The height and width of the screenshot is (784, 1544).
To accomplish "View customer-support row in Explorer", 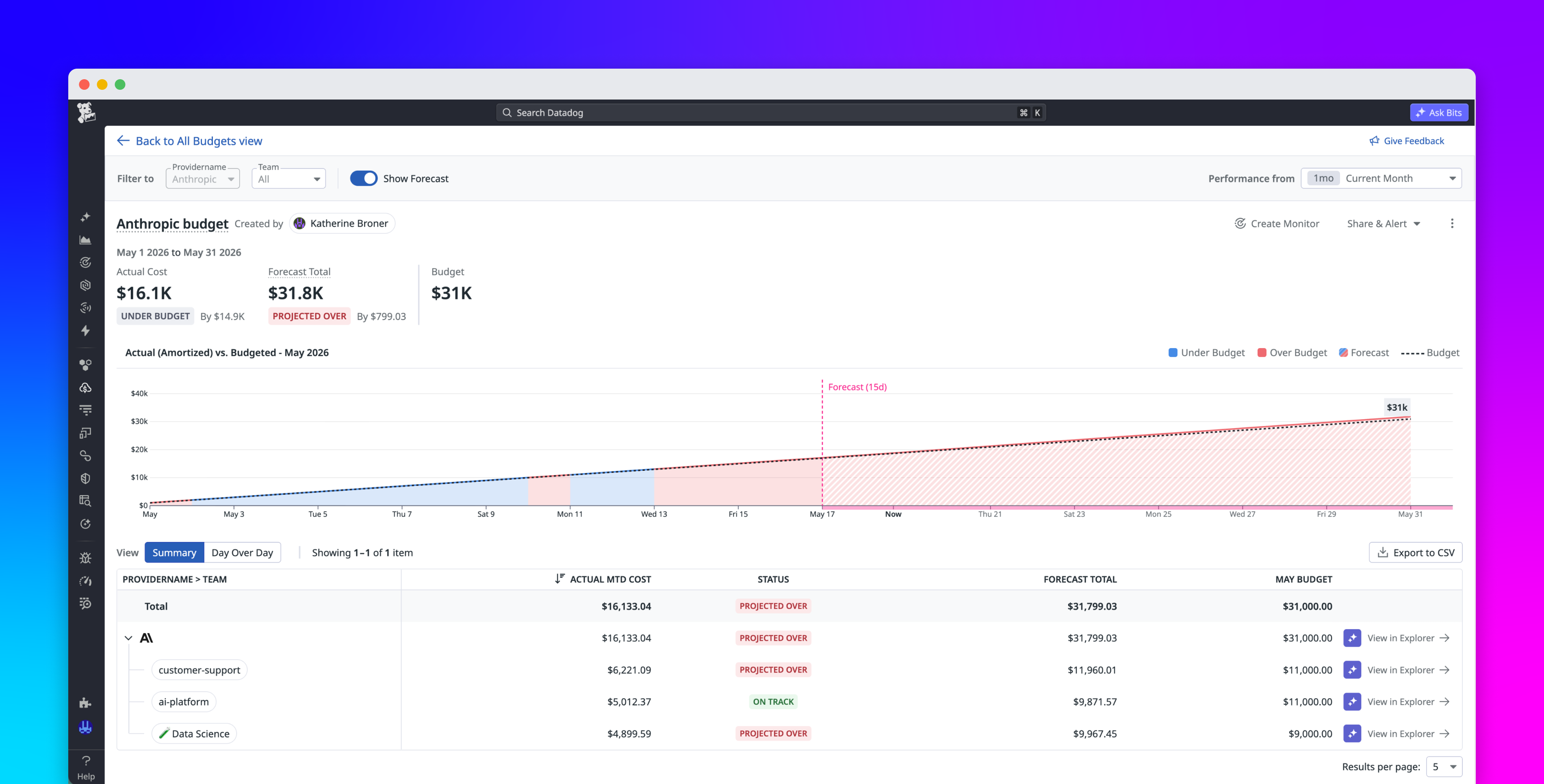I will point(1408,669).
